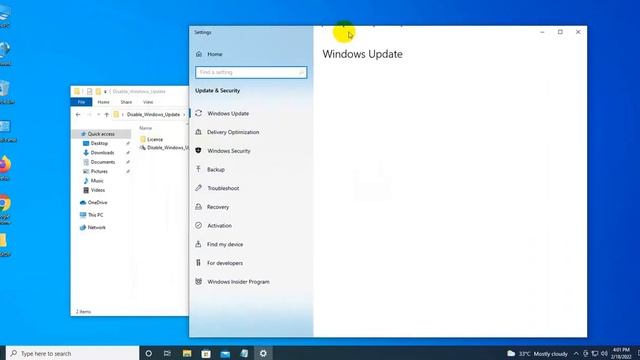Open Videos in navigation pane

[x=98, y=190]
